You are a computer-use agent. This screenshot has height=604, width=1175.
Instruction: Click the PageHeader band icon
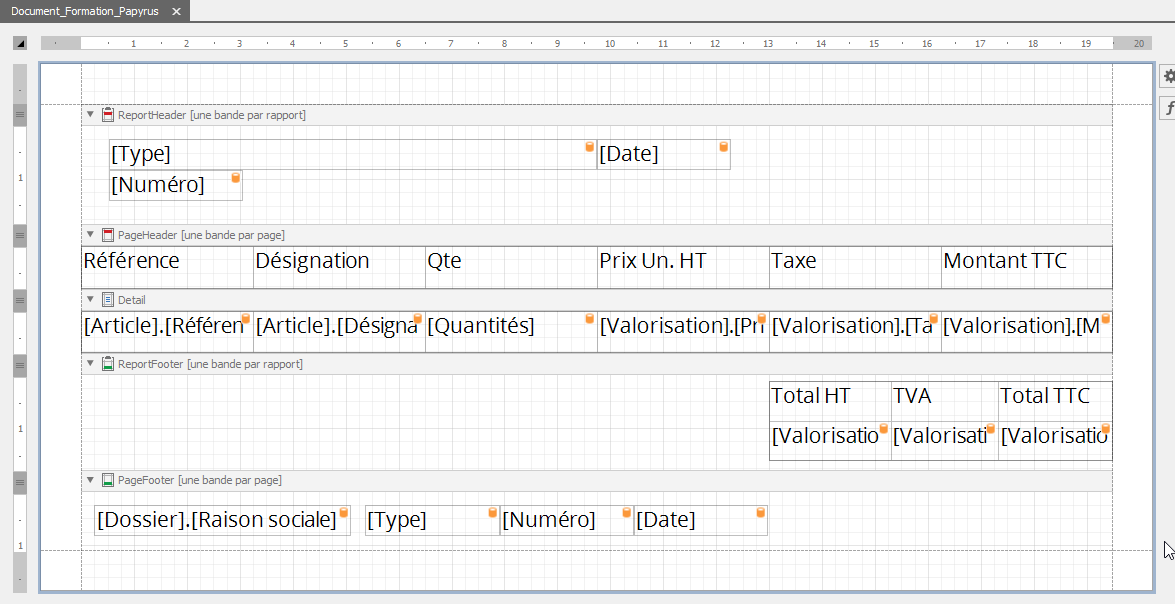coord(108,235)
